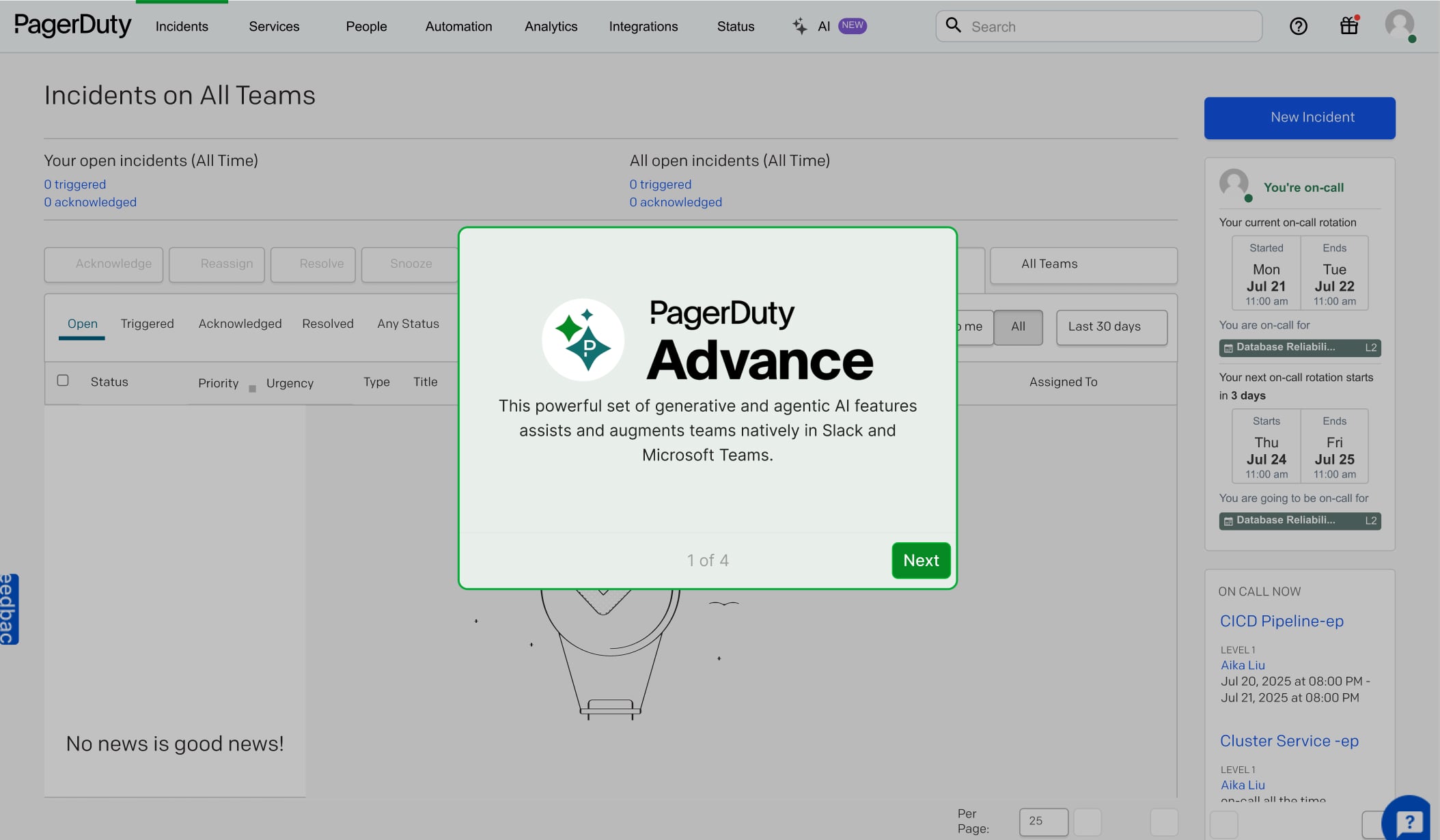
Task: Click the You're on-call text
Action: pos(1303,187)
